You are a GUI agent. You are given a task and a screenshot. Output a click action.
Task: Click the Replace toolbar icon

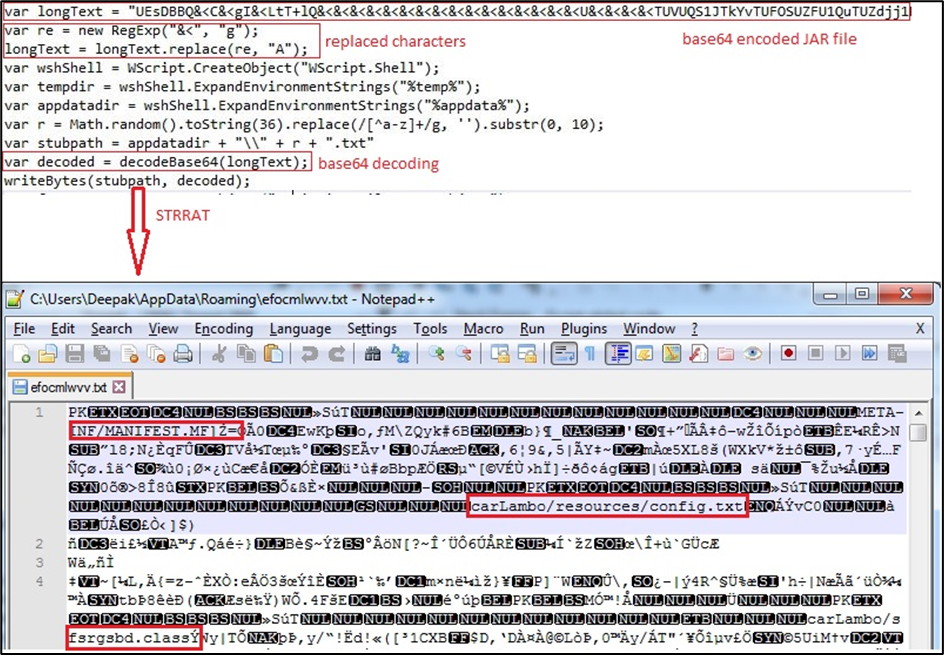point(399,353)
